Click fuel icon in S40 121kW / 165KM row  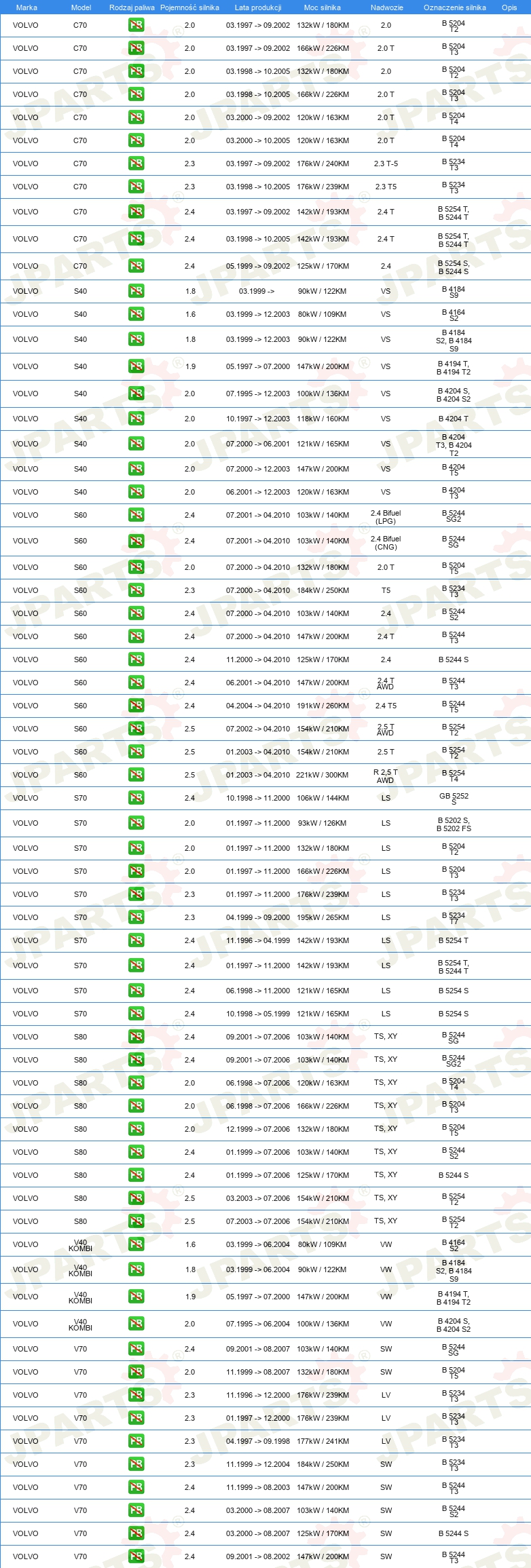click(136, 444)
